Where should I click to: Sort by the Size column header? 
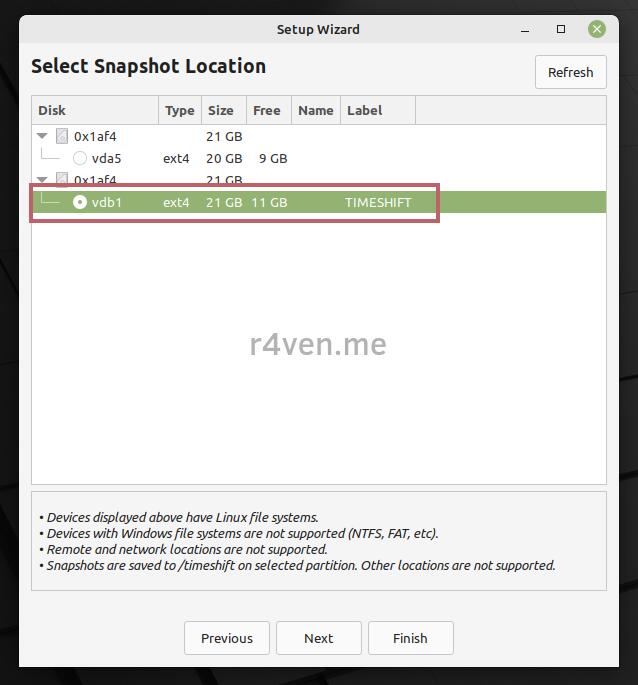221,110
